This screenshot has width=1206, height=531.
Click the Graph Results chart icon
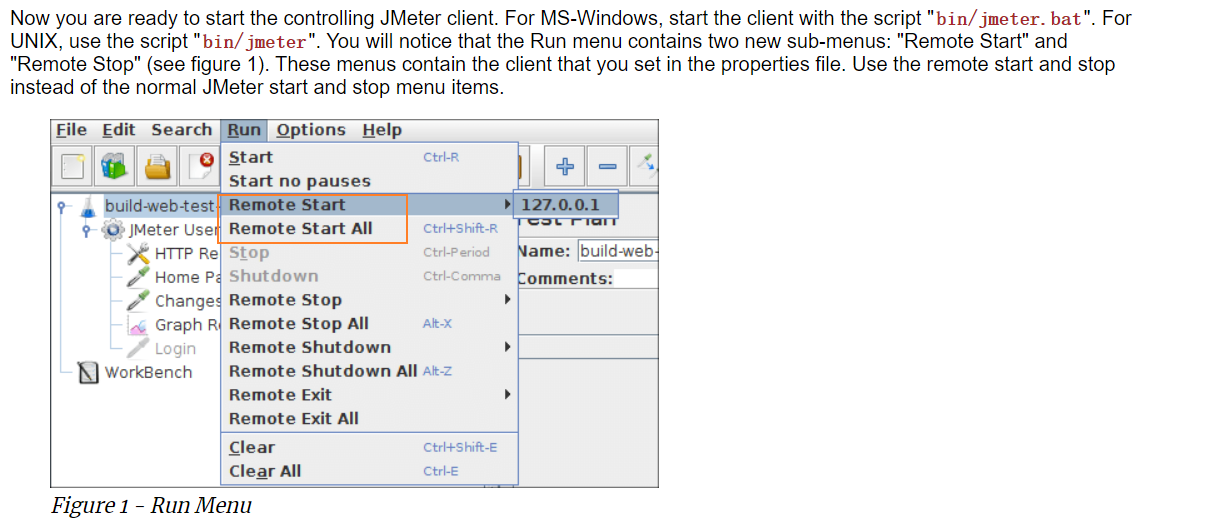pyautogui.click(x=138, y=325)
